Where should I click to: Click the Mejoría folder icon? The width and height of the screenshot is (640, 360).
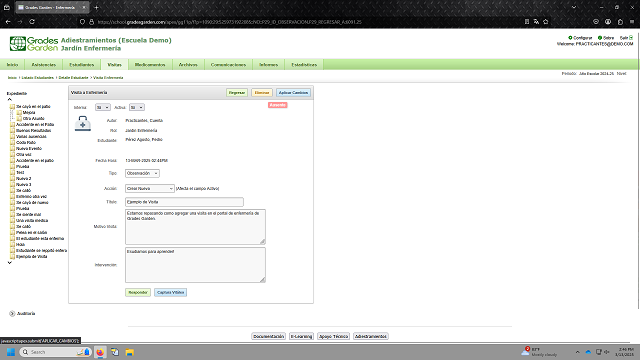[19, 112]
